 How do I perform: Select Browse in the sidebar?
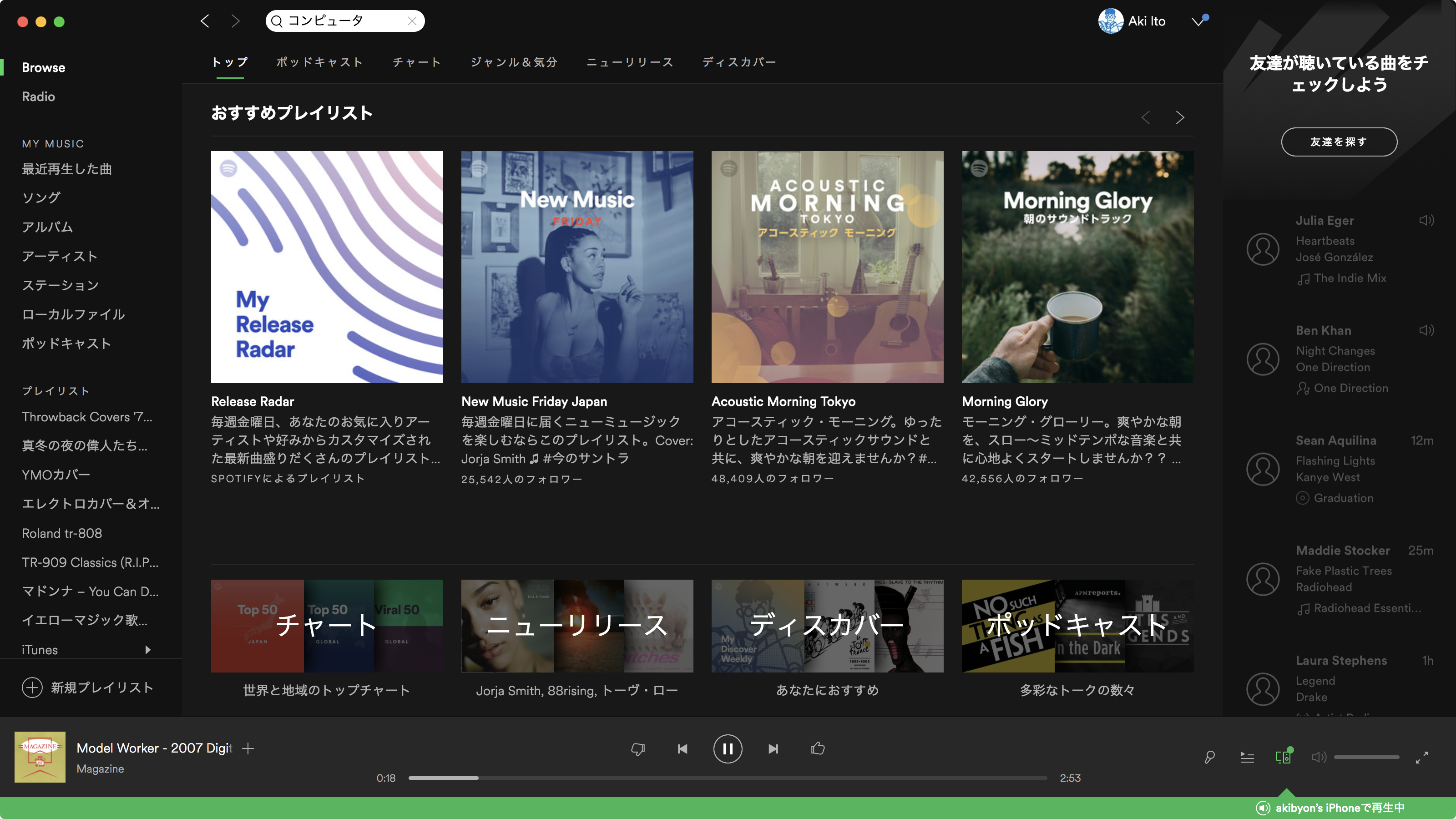tap(44, 67)
